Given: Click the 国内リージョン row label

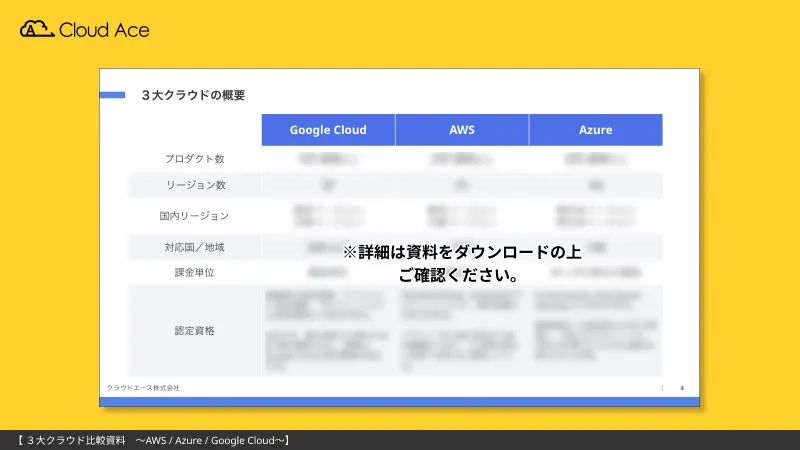Looking at the screenshot, I should pyautogui.click(x=194, y=216).
